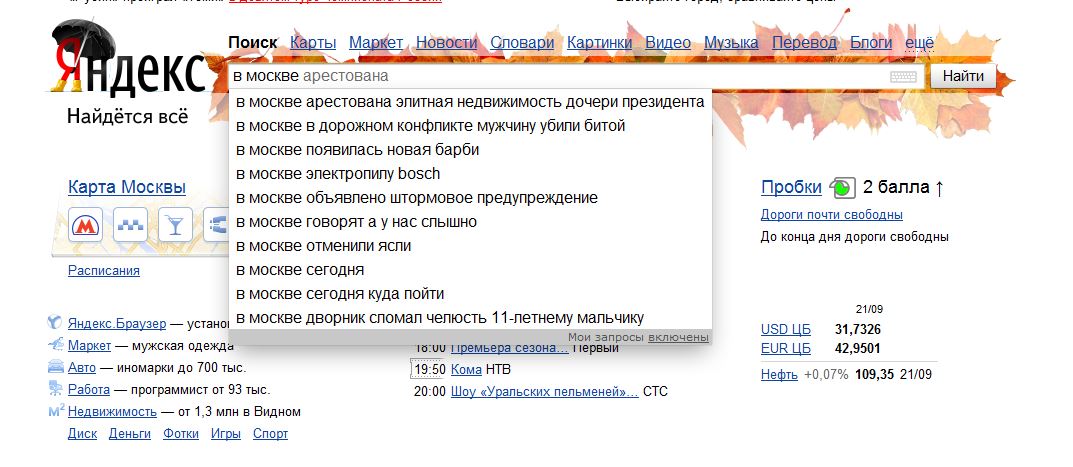The image size is (1073, 467).
Task: Open the Карты tab
Action: (x=313, y=42)
